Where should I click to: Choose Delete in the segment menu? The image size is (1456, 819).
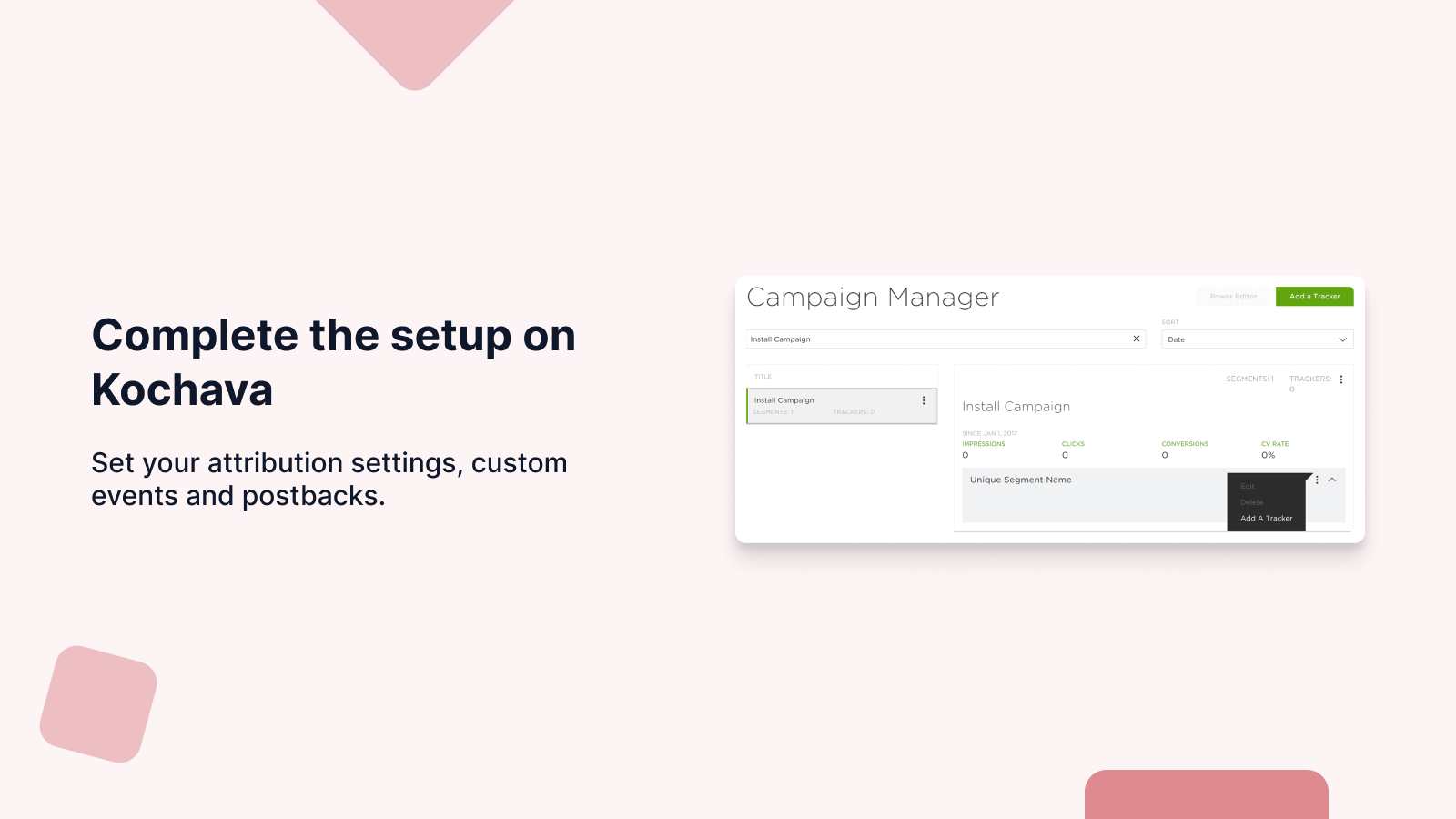pos(1252,502)
